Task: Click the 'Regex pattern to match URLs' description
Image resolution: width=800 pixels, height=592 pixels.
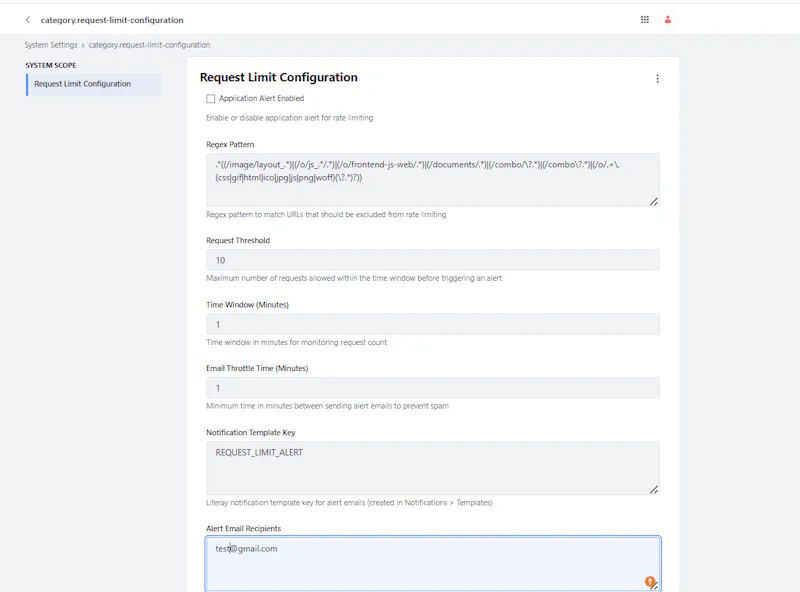Action: (x=326, y=214)
